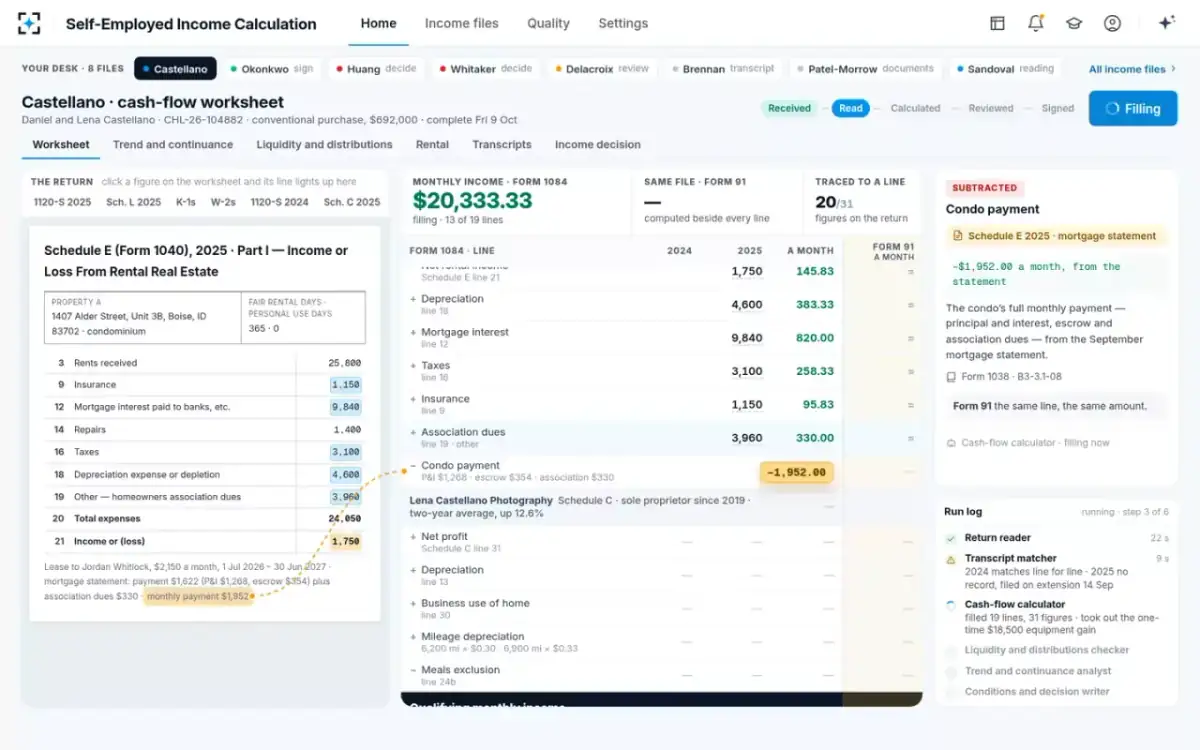Open Schedule E 2025 mortgage statement source
The height and width of the screenshot is (750, 1200).
(x=1056, y=236)
